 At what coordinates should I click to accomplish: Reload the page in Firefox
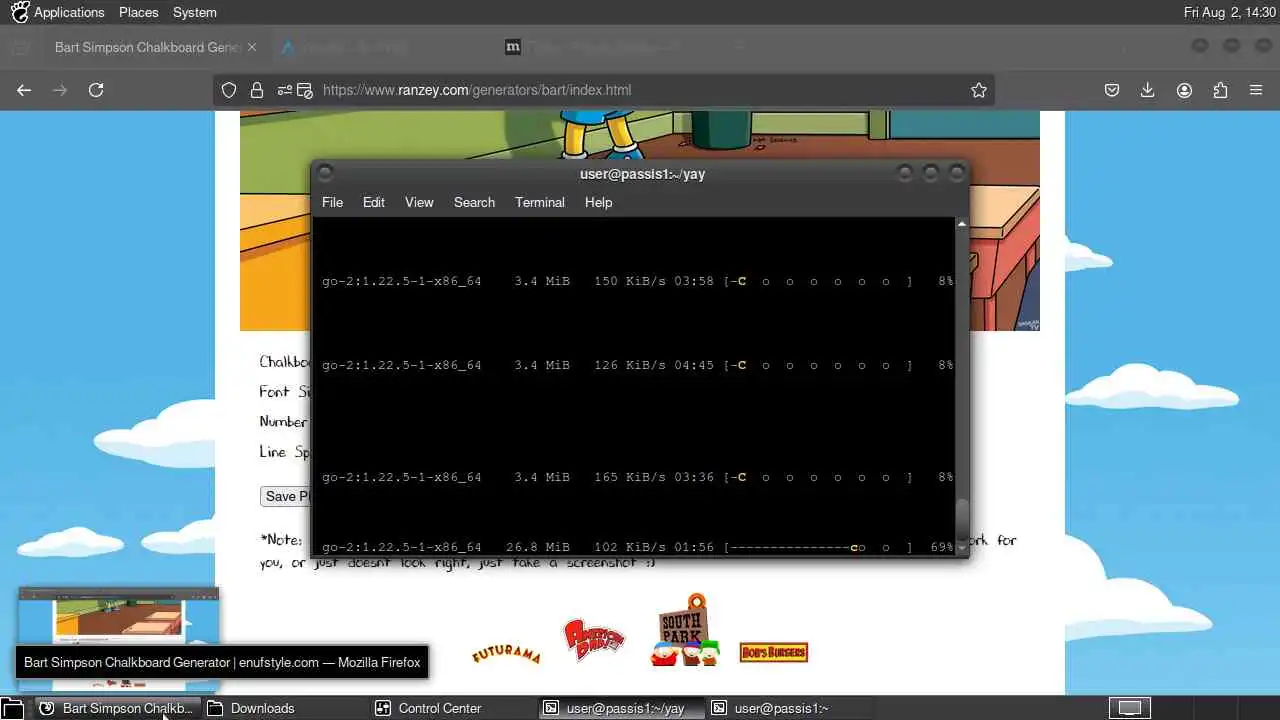[96, 90]
